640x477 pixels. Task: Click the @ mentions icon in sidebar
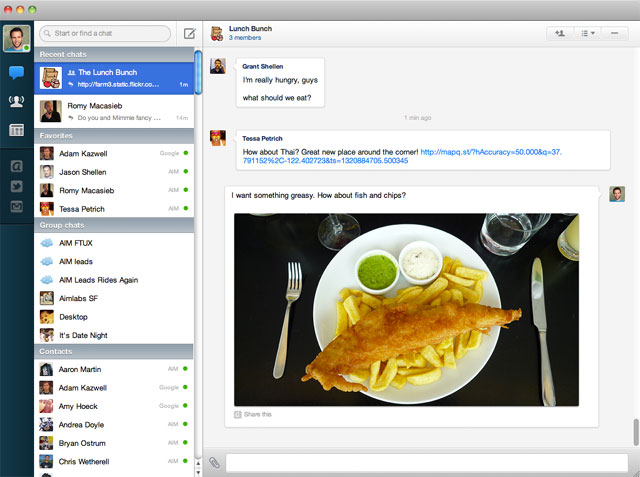17,167
